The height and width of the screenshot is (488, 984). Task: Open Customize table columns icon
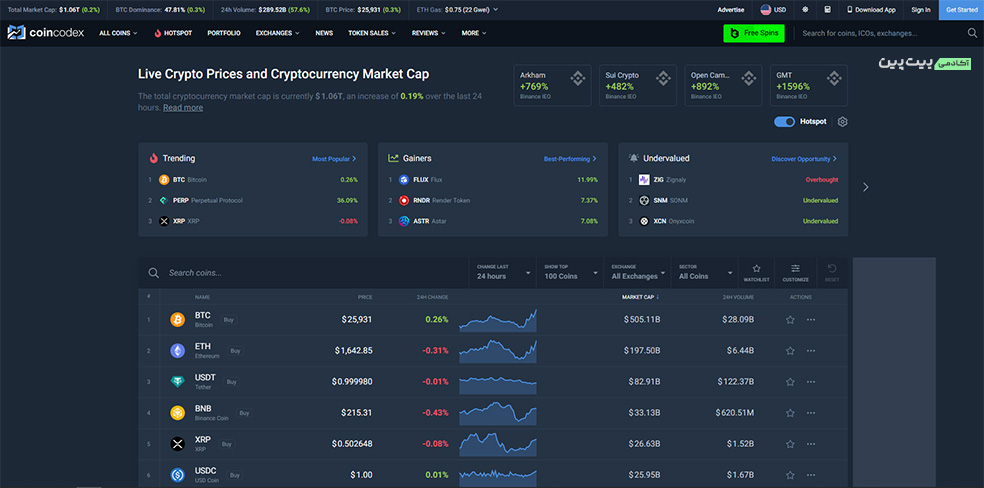point(795,273)
